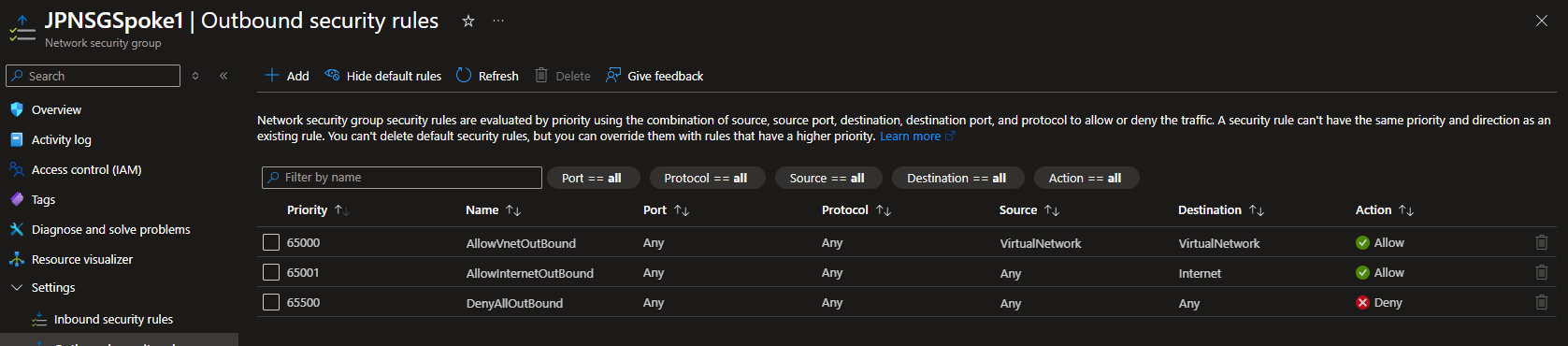Click the green Allow icon for AllowInternetOutBound

[x=1362, y=272]
